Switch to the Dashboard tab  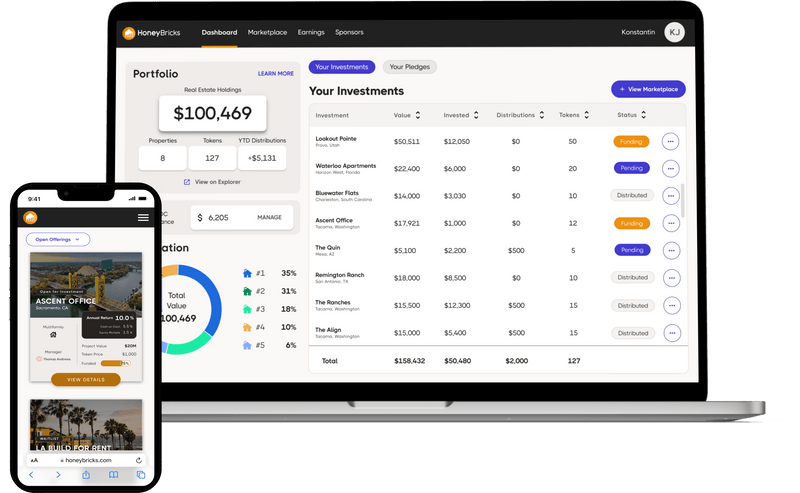tap(219, 32)
